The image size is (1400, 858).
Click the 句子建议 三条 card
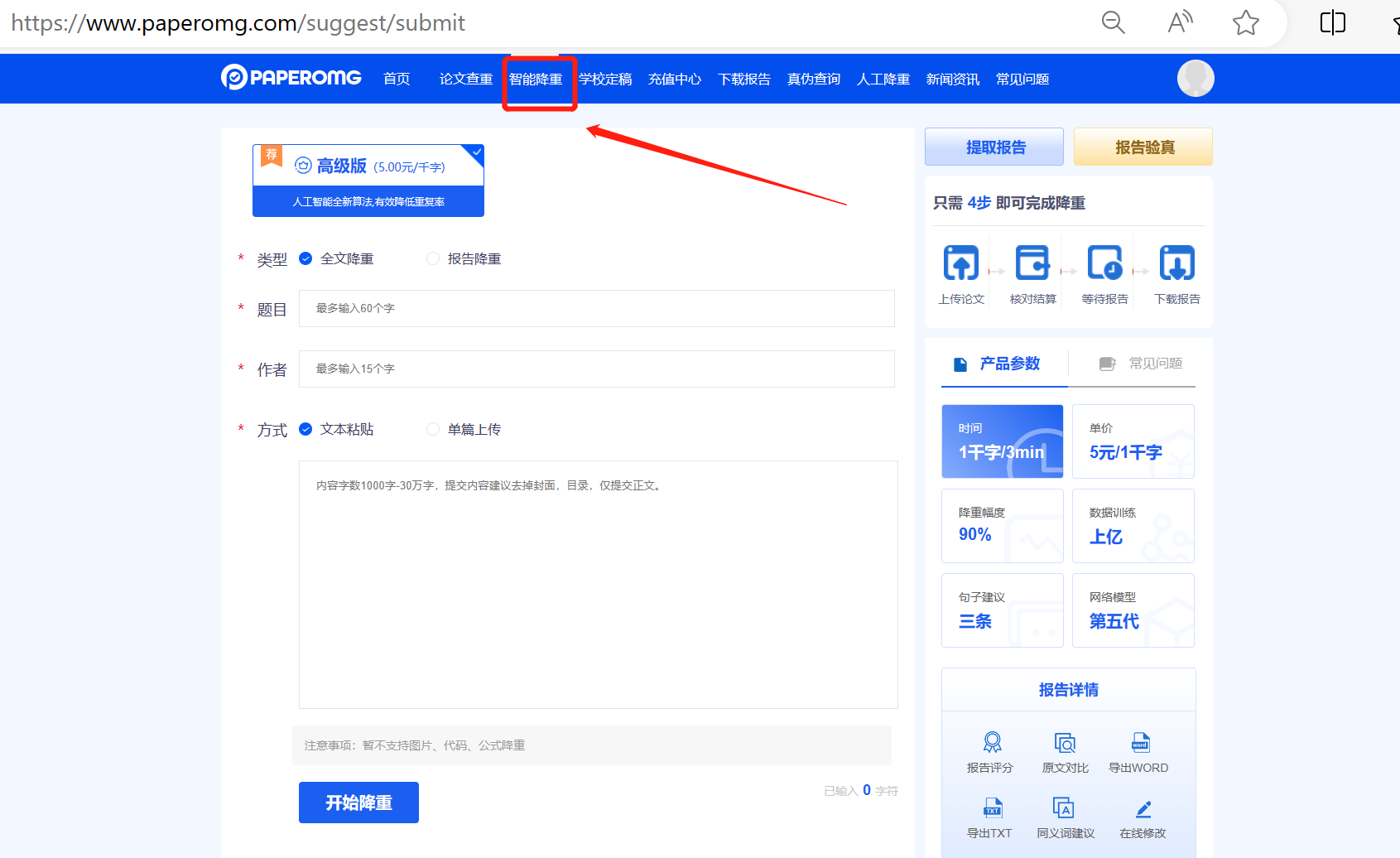pyautogui.click(x=1003, y=610)
